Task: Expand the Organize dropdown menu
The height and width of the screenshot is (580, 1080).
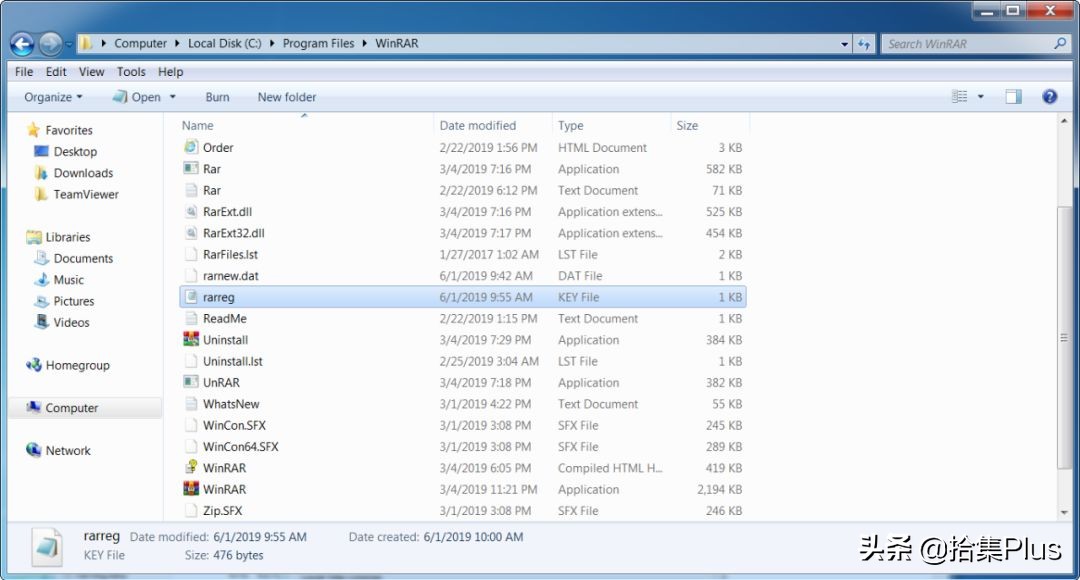Action: 53,97
